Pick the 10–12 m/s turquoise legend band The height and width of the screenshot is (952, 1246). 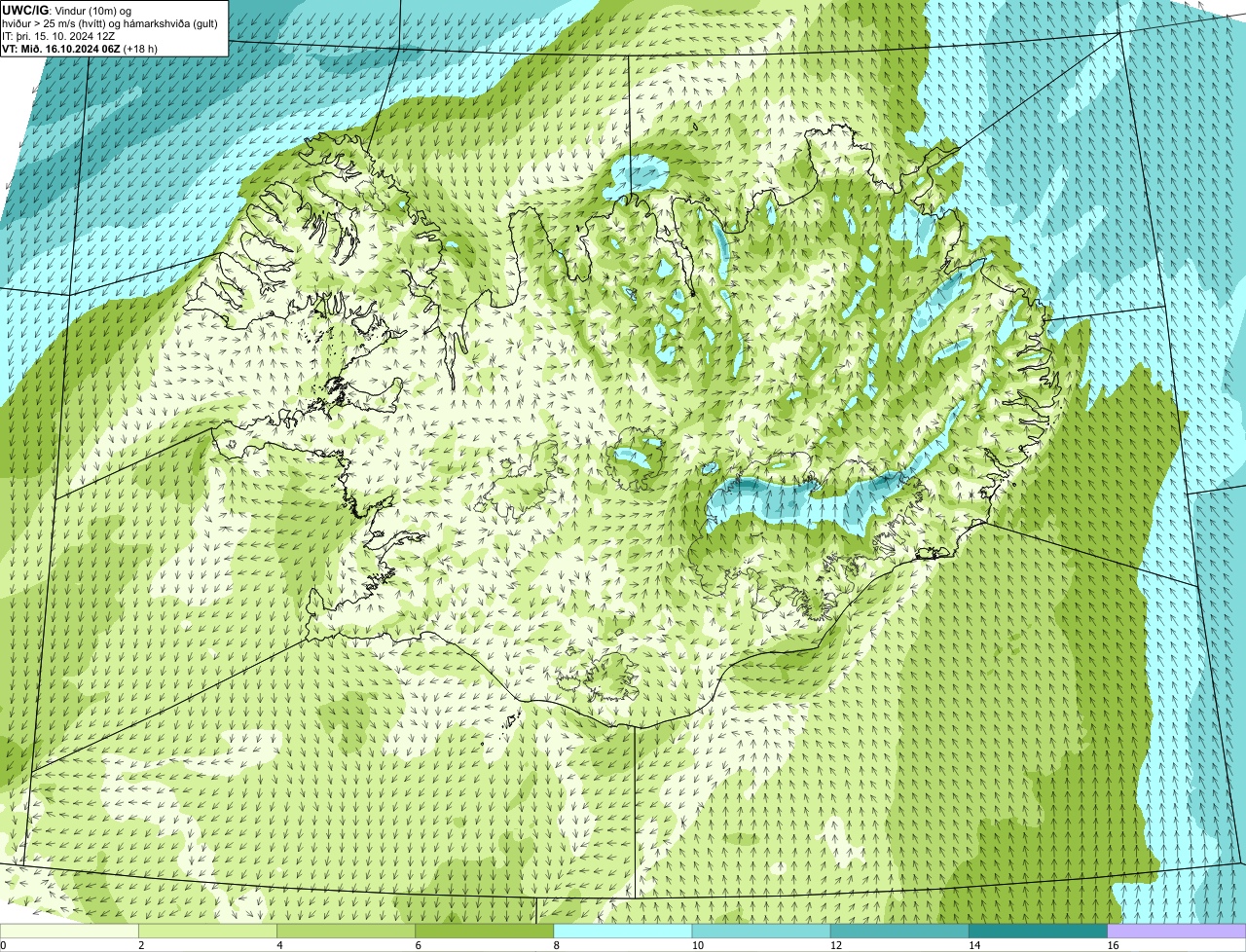761,931
